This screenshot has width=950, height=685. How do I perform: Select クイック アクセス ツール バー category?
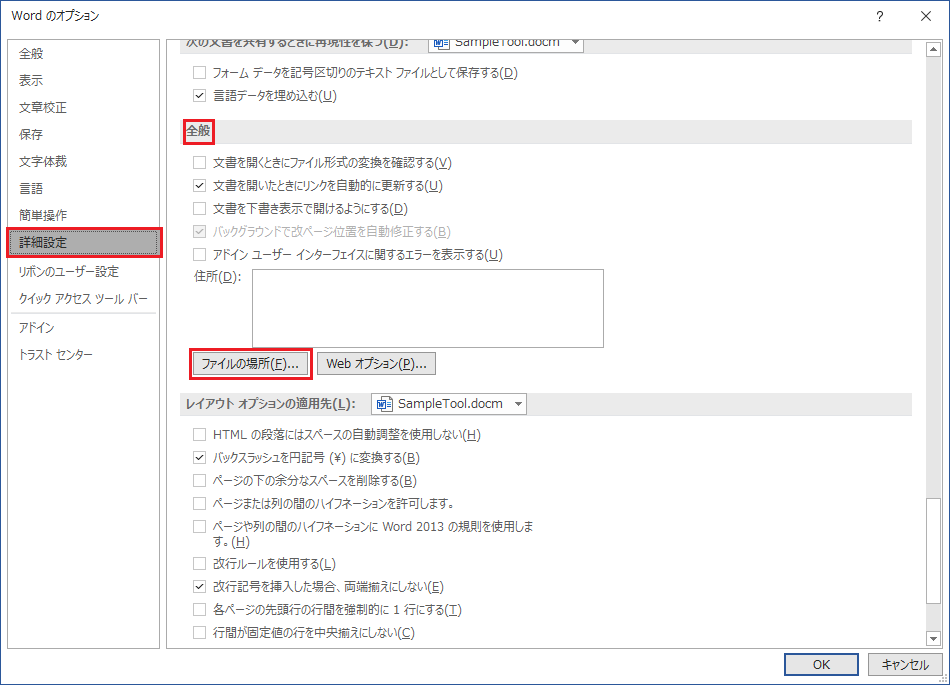pyautogui.click(x=83, y=299)
